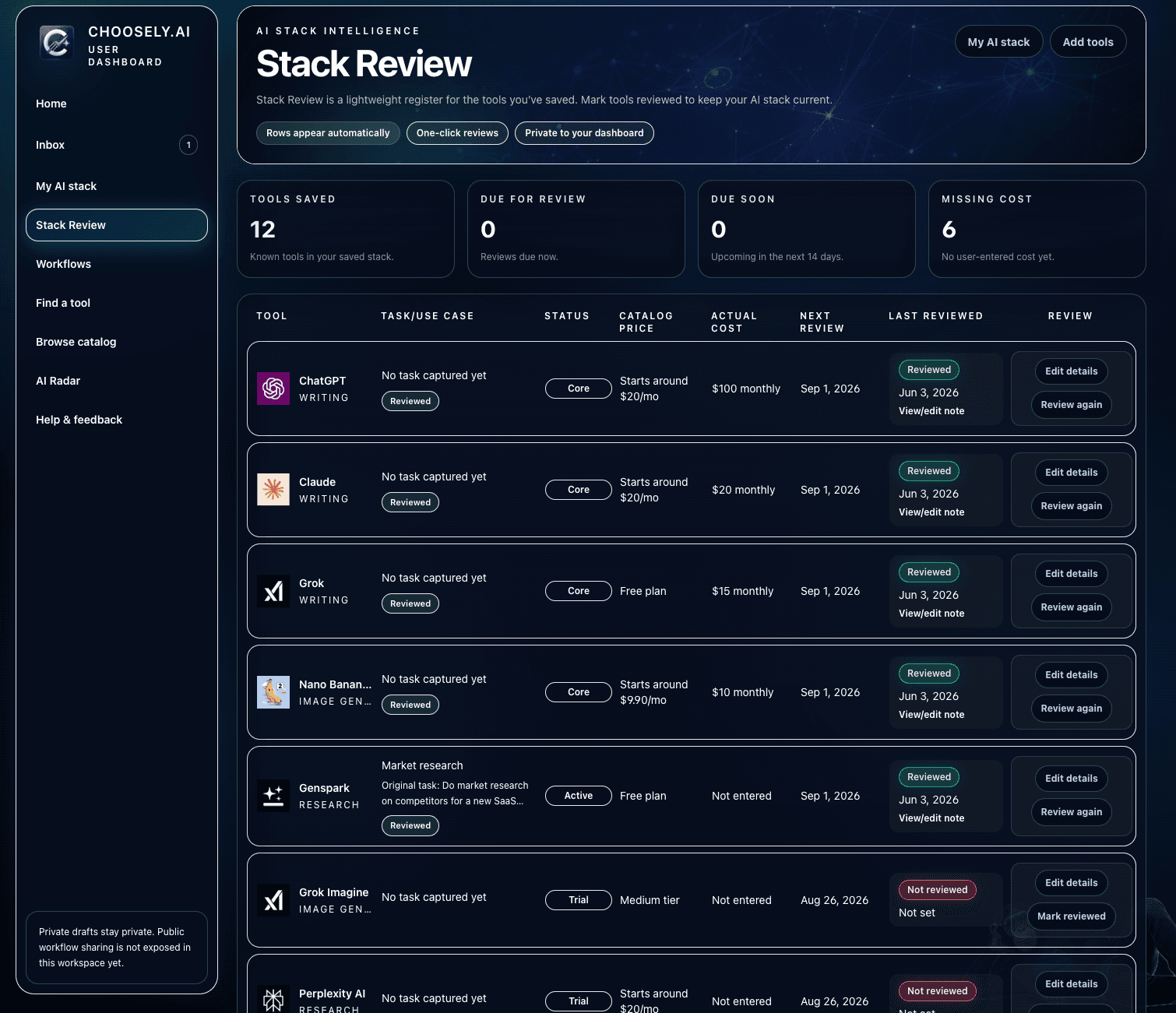
Task: Click the Tools Saved stat card
Action: tap(346, 229)
